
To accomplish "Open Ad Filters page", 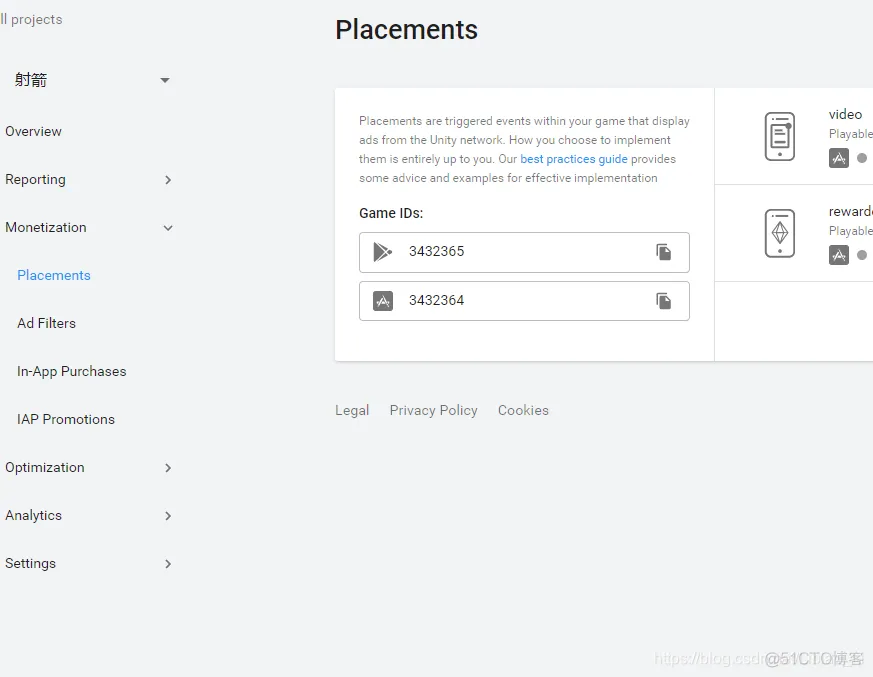I will click(46, 323).
